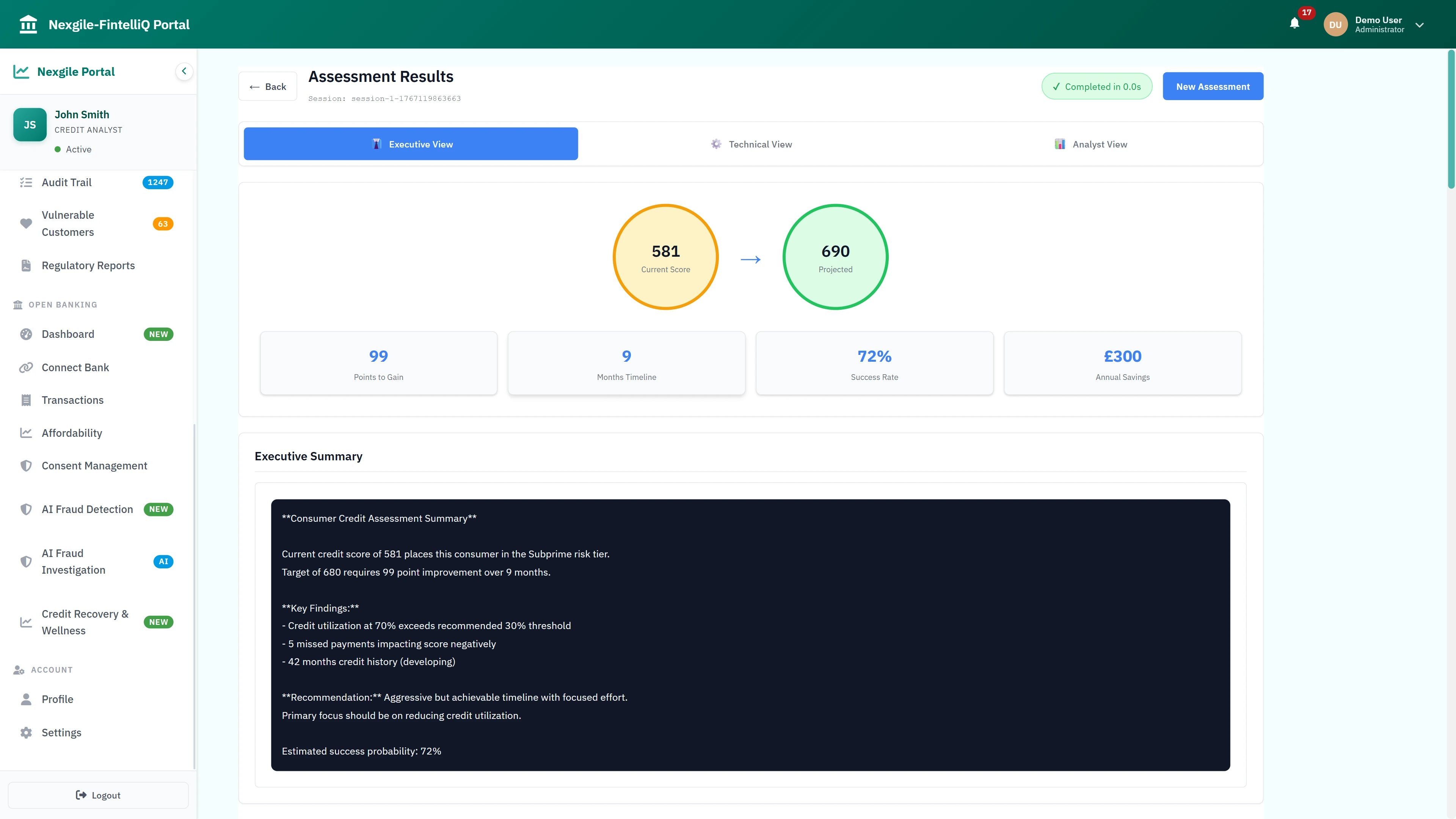Click the Regulatory Reports document icon

[26, 266]
